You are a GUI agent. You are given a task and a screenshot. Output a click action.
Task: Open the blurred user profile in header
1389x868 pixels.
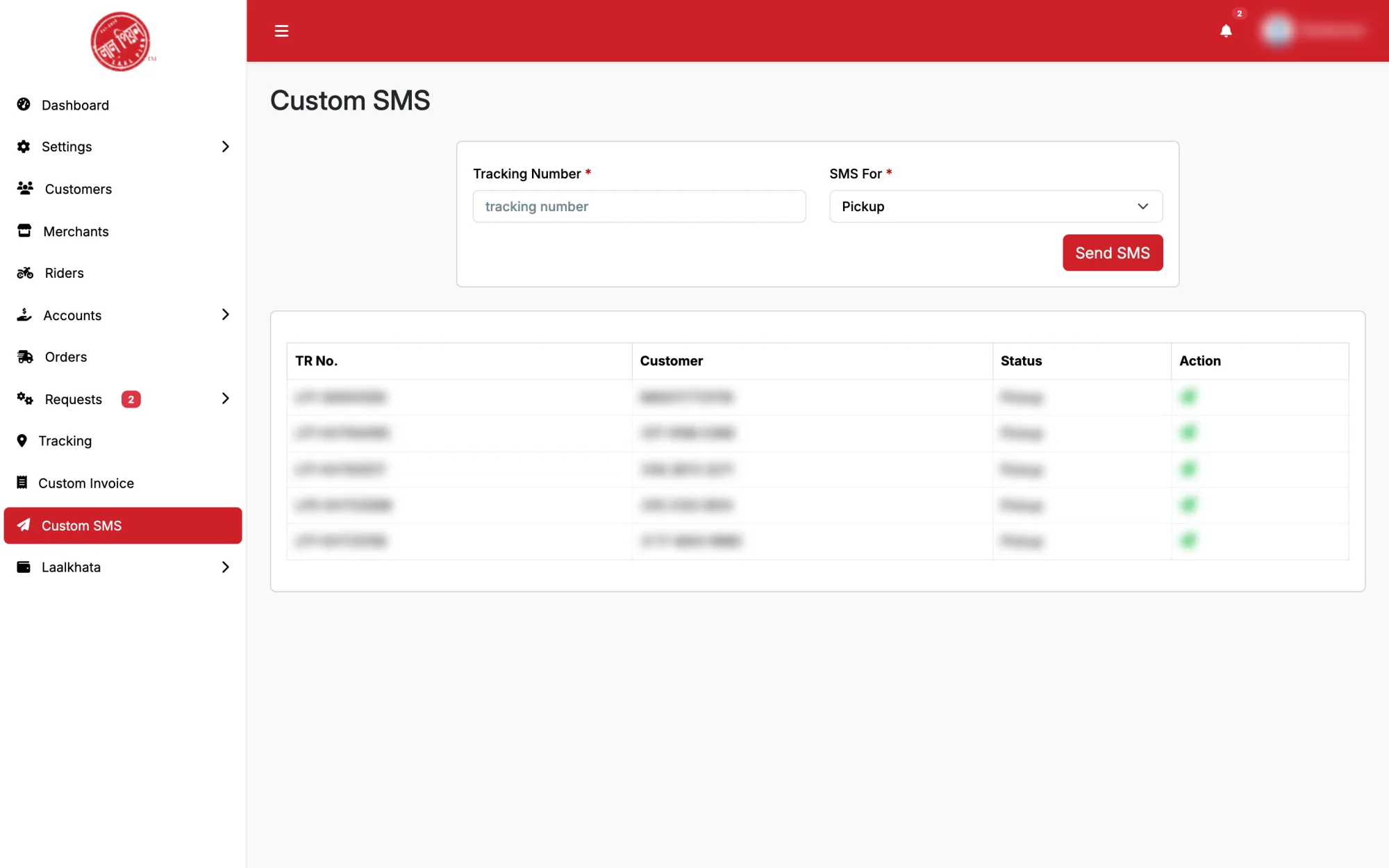tap(1314, 31)
